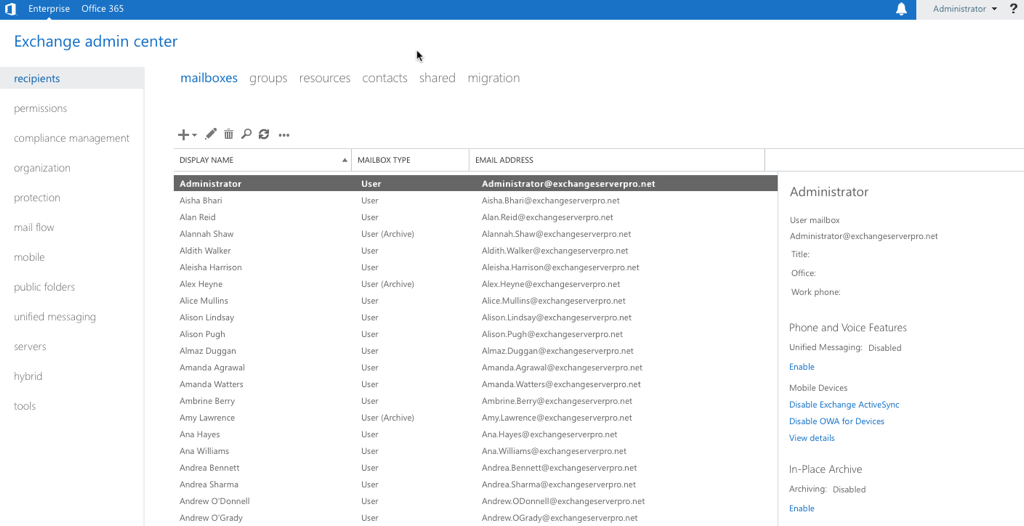Image resolution: width=1024 pixels, height=526 pixels.
Task: Open mail flow section
Action: tap(34, 227)
